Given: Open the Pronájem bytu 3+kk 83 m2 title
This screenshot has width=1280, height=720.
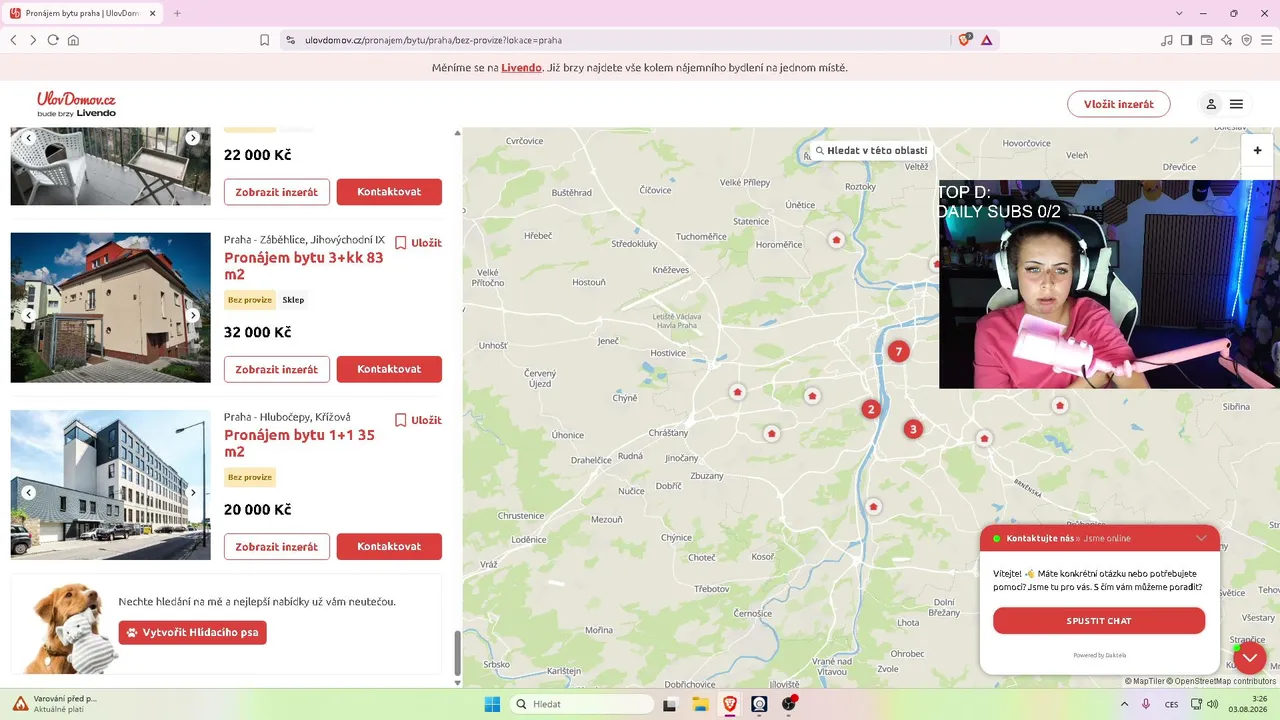Looking at the screenshot, I should pyautogui.click(x=304, y=265).
